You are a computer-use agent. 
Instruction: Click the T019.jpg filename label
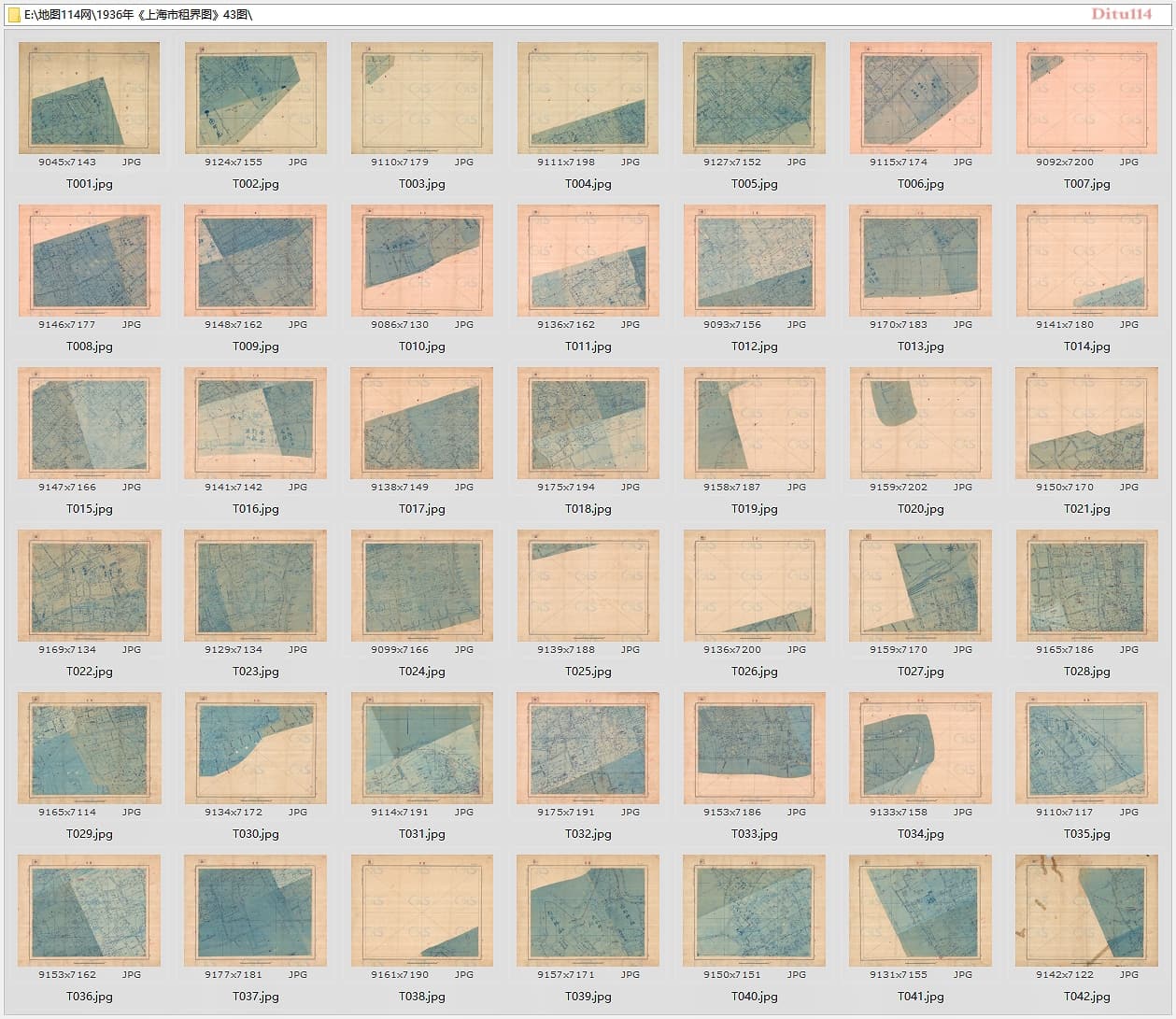tap(755, 509)
